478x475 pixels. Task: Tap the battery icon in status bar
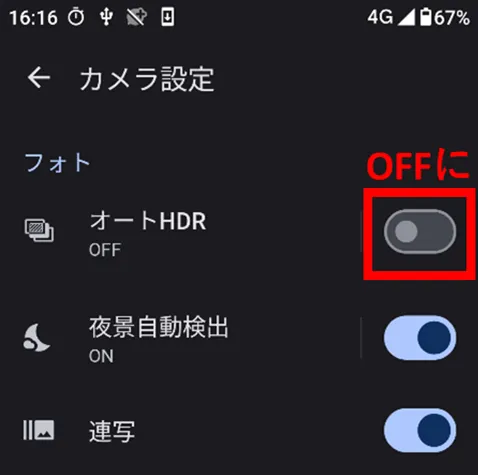426,17
